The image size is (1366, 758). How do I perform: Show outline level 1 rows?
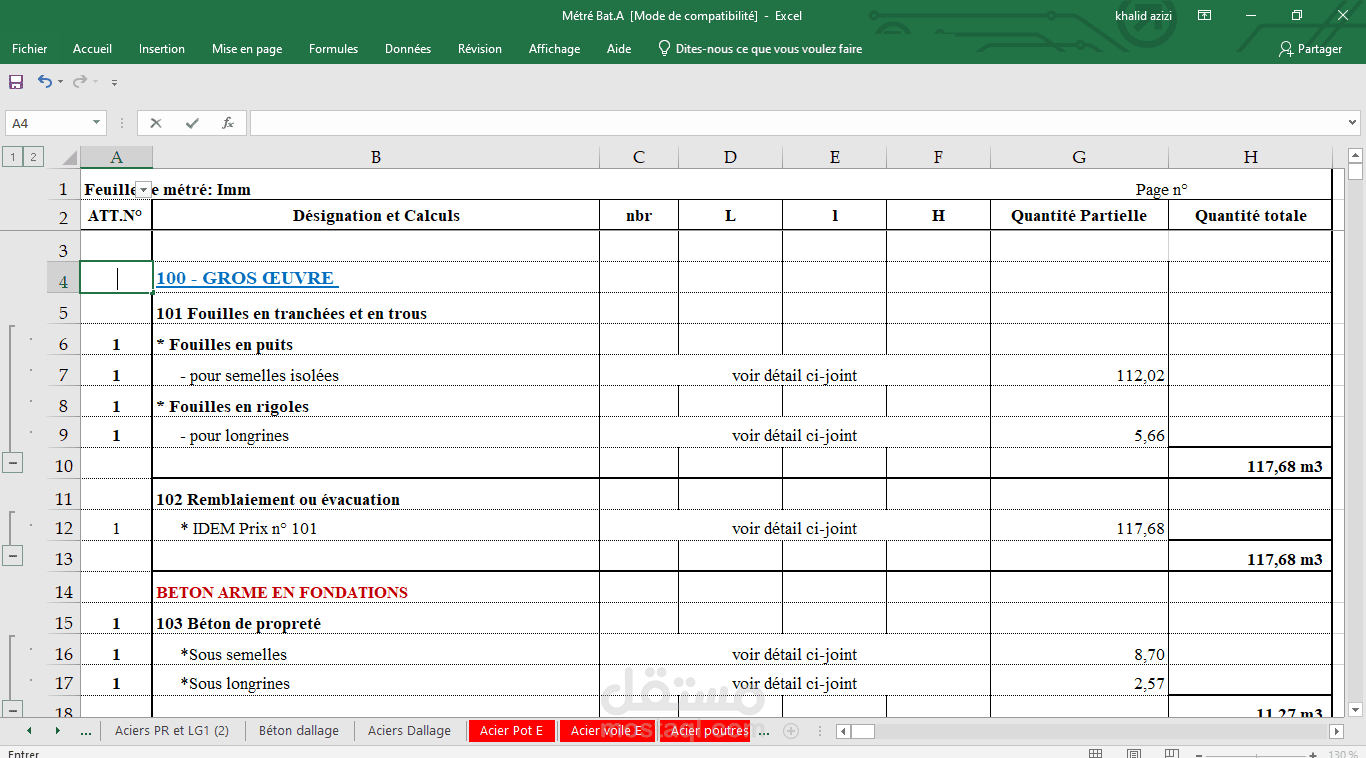coord(13,156)
